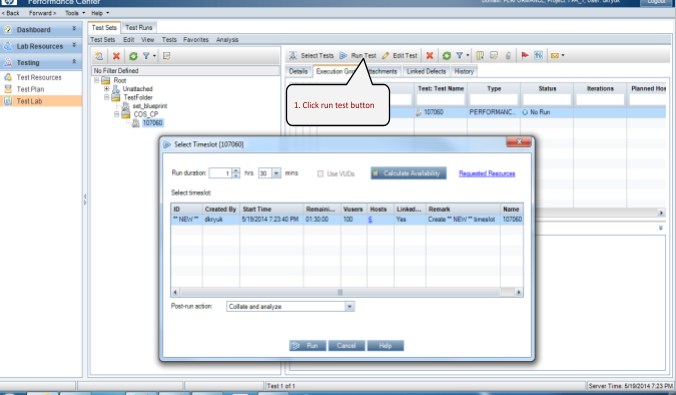The width and height of the screenshot is (676, 395).
Task: Click the Edit Test pencil icon
Action: [385, 56]
